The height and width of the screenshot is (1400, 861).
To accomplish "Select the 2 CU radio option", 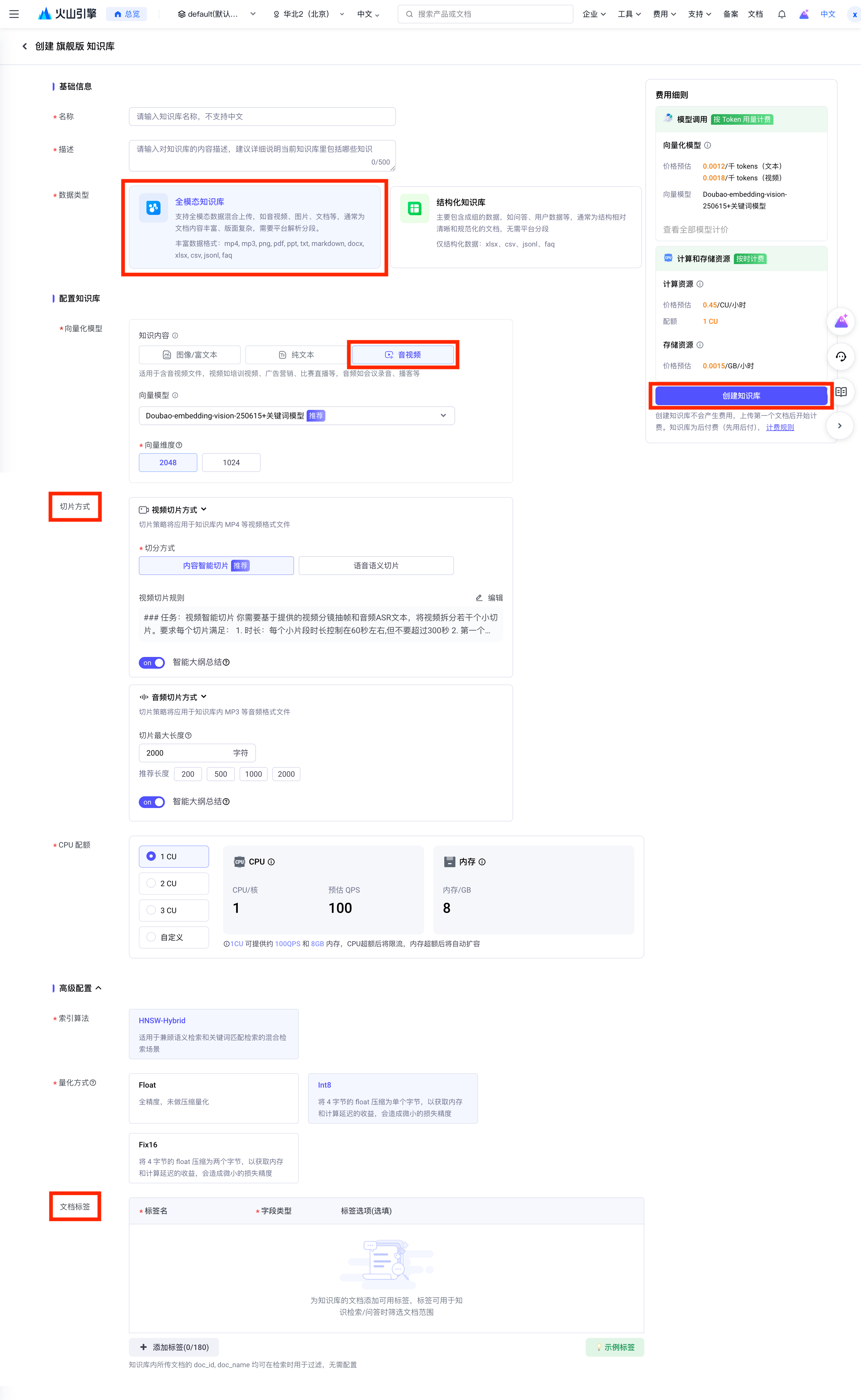I will [151, 883].
